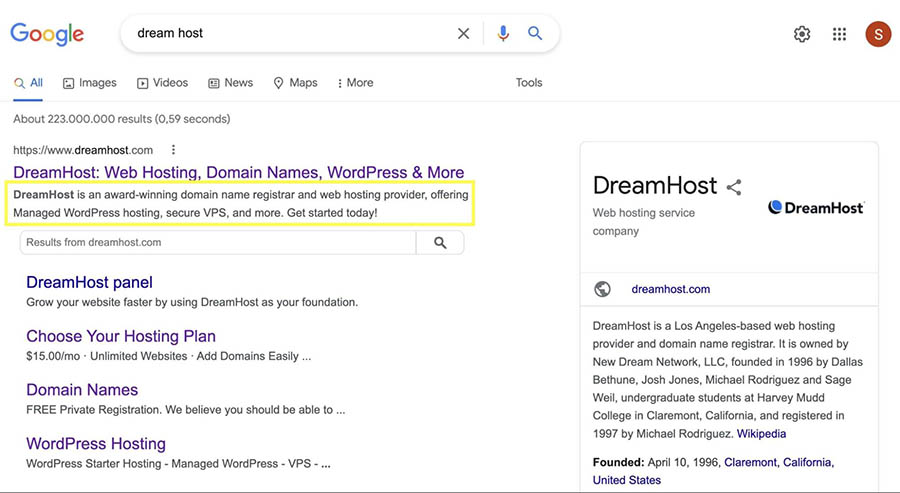This screenshot has height=493, width=900.
Task: Click the blue magnifier search icon
Action: (x=536, y=34)
